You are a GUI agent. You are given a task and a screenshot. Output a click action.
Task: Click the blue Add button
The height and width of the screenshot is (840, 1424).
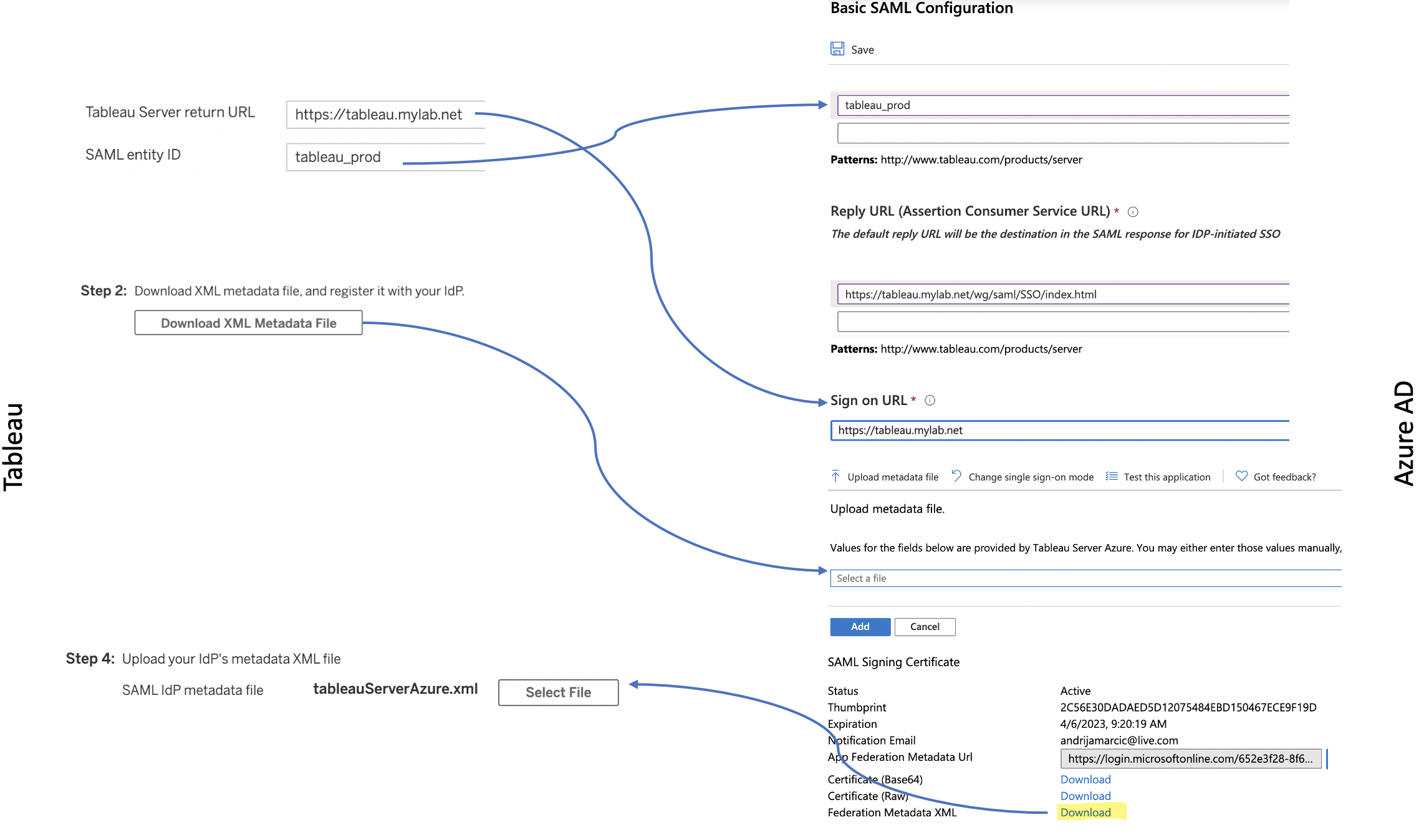click(x=860, y=627)
